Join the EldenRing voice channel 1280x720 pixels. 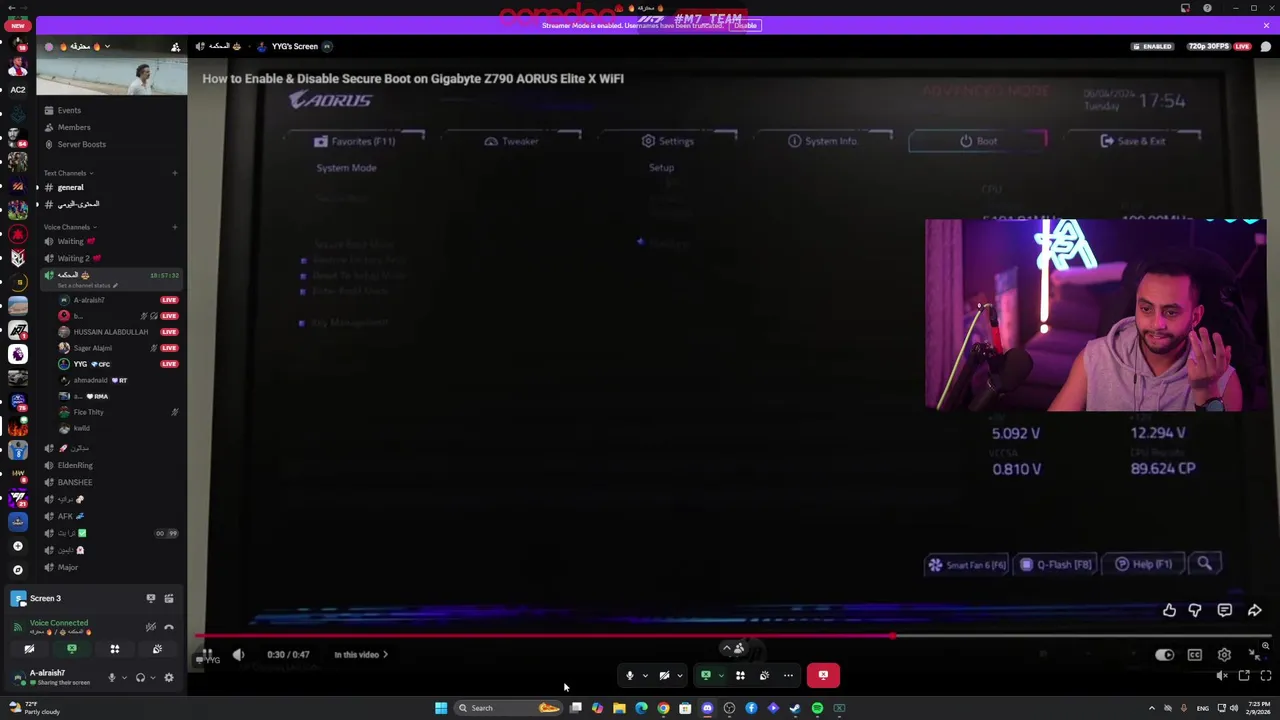point(75,465)
